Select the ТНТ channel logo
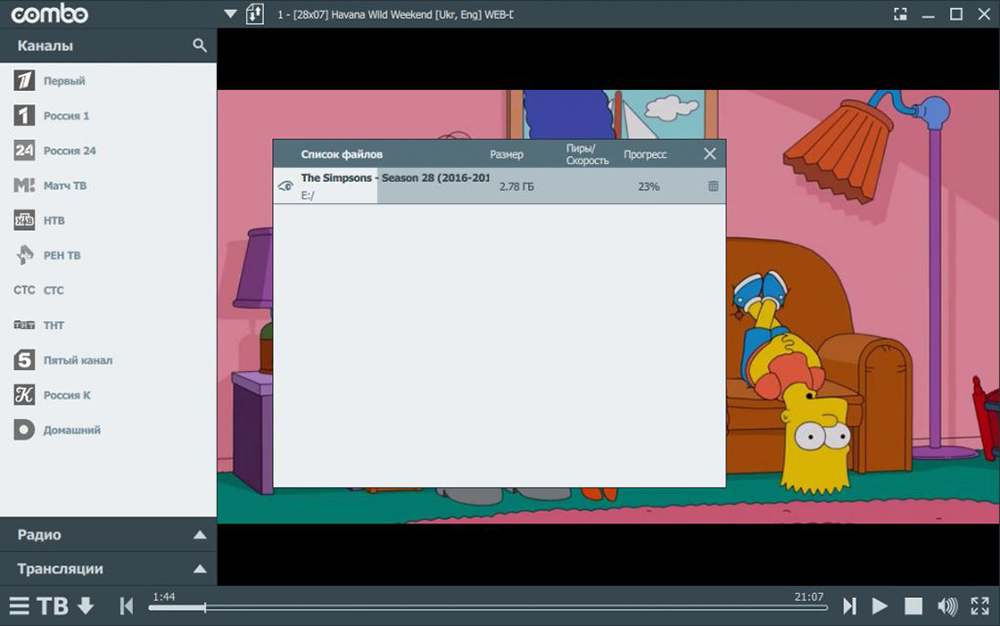Viewport: 1000px width, 626px height. pyautogui.click(x=24, y=325)
